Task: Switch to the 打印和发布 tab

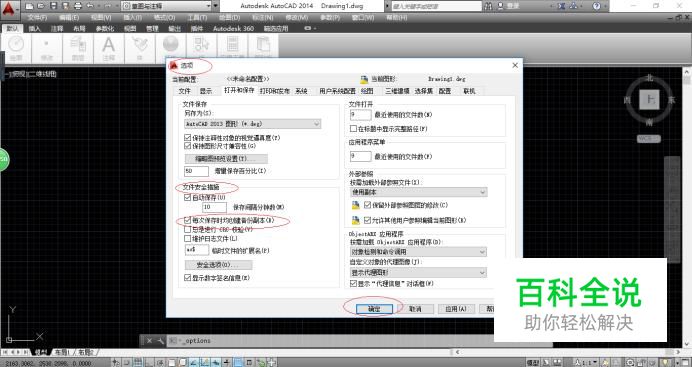Action: pos(275,91)
